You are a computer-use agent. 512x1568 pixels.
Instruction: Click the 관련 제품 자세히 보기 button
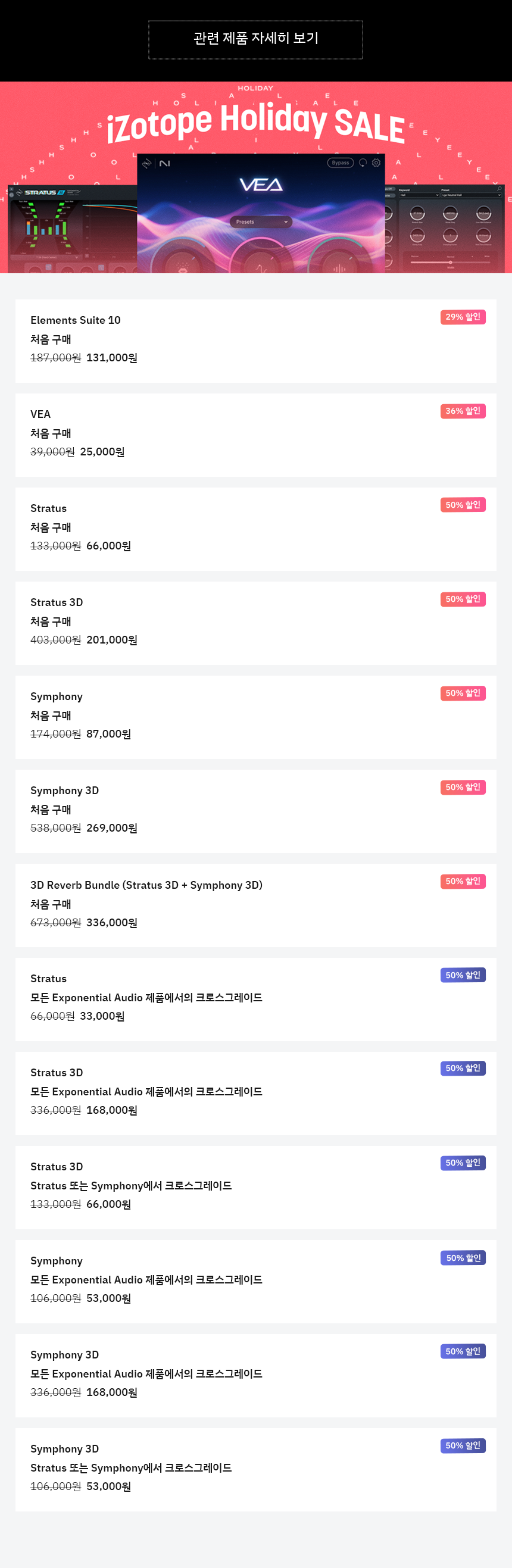pyautogui.click(x=255, y=39)
